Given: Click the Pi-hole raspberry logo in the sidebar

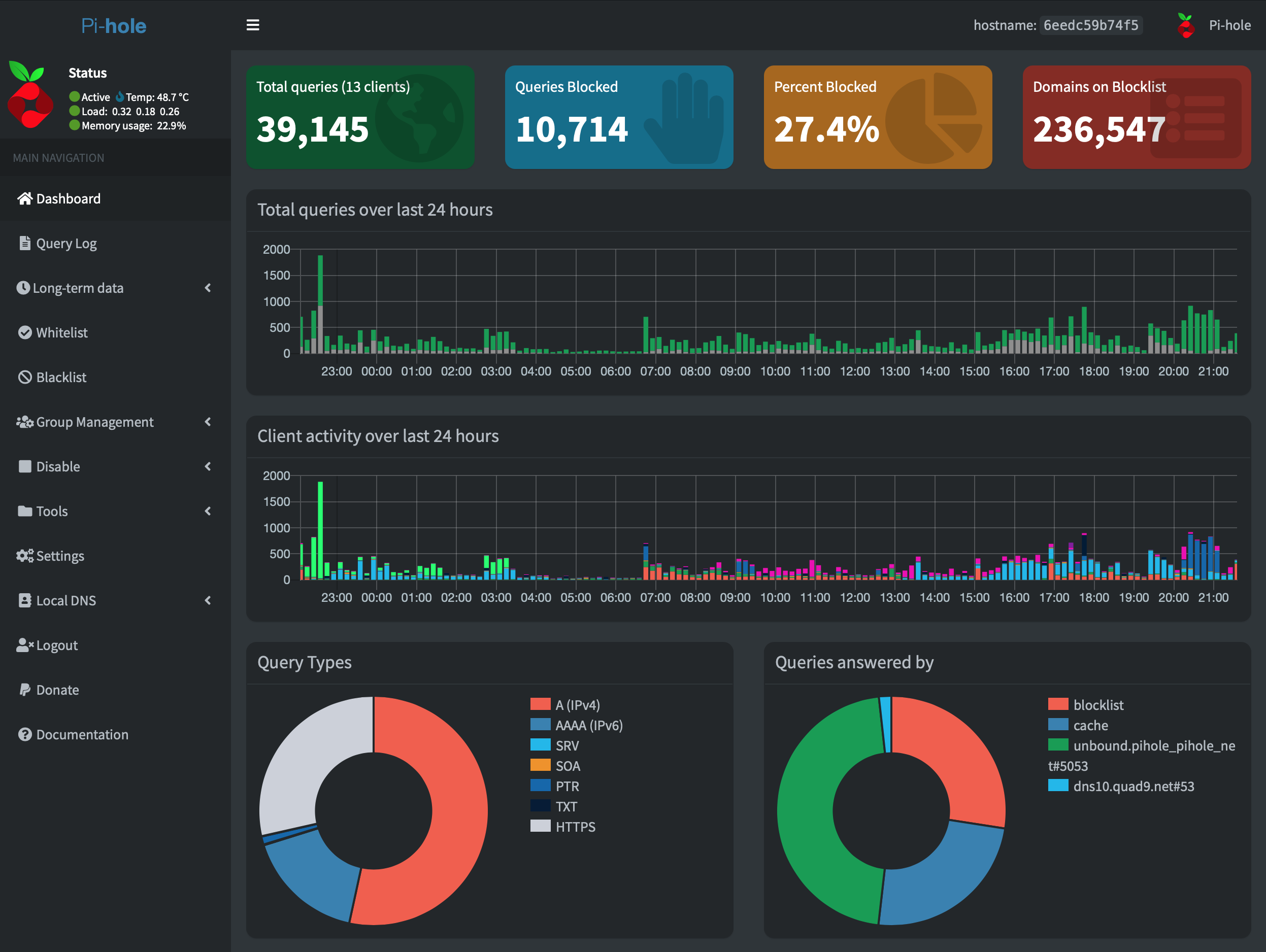Looking at the screenshot, I should point(31,94).
